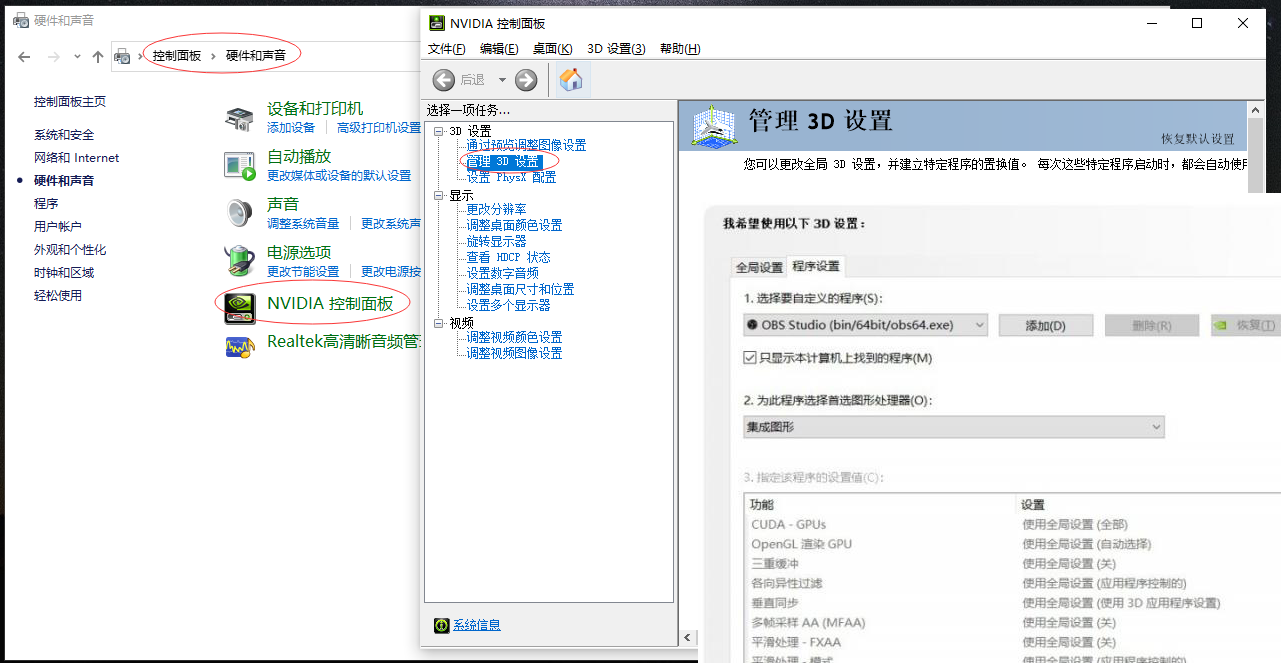Click the AutoPlay (自动播放) category icon
Image resolution: width=1281 pixels, height=663 pixels.
point(240,166)
